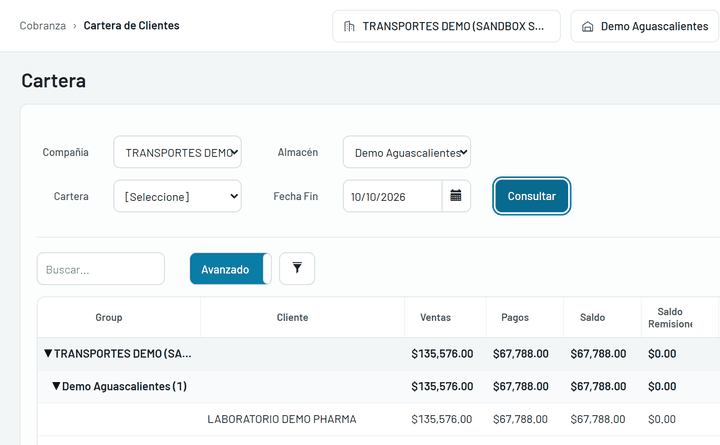Click Ventas total in TRANSPORTES DEMO group row
This screenshot has width=720, height=445.
(x=442, y=354)
